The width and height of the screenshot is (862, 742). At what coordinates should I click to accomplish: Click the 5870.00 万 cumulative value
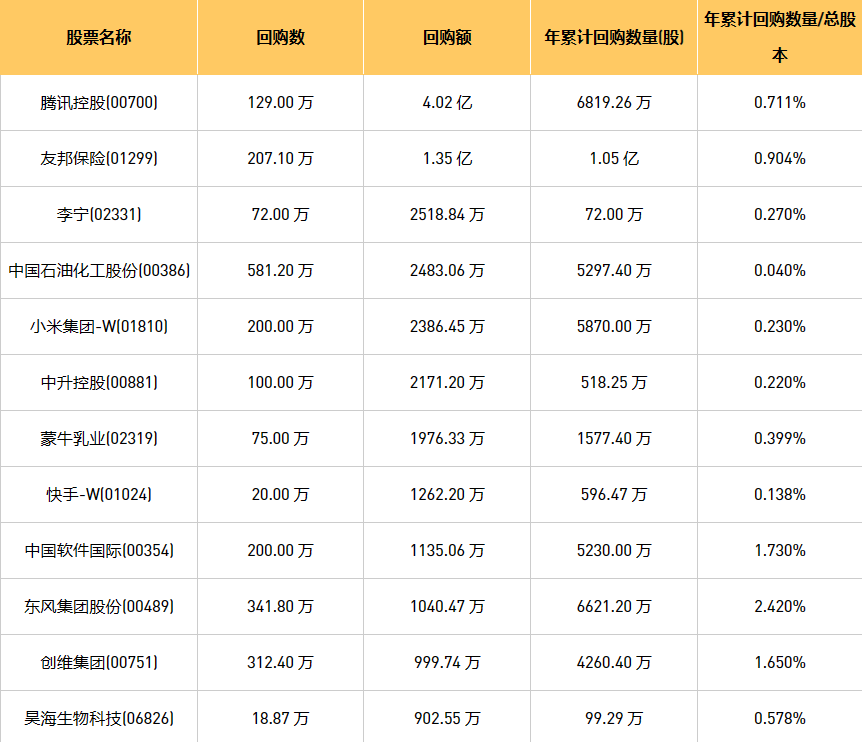pyautogui.click(x=614, y=327)
